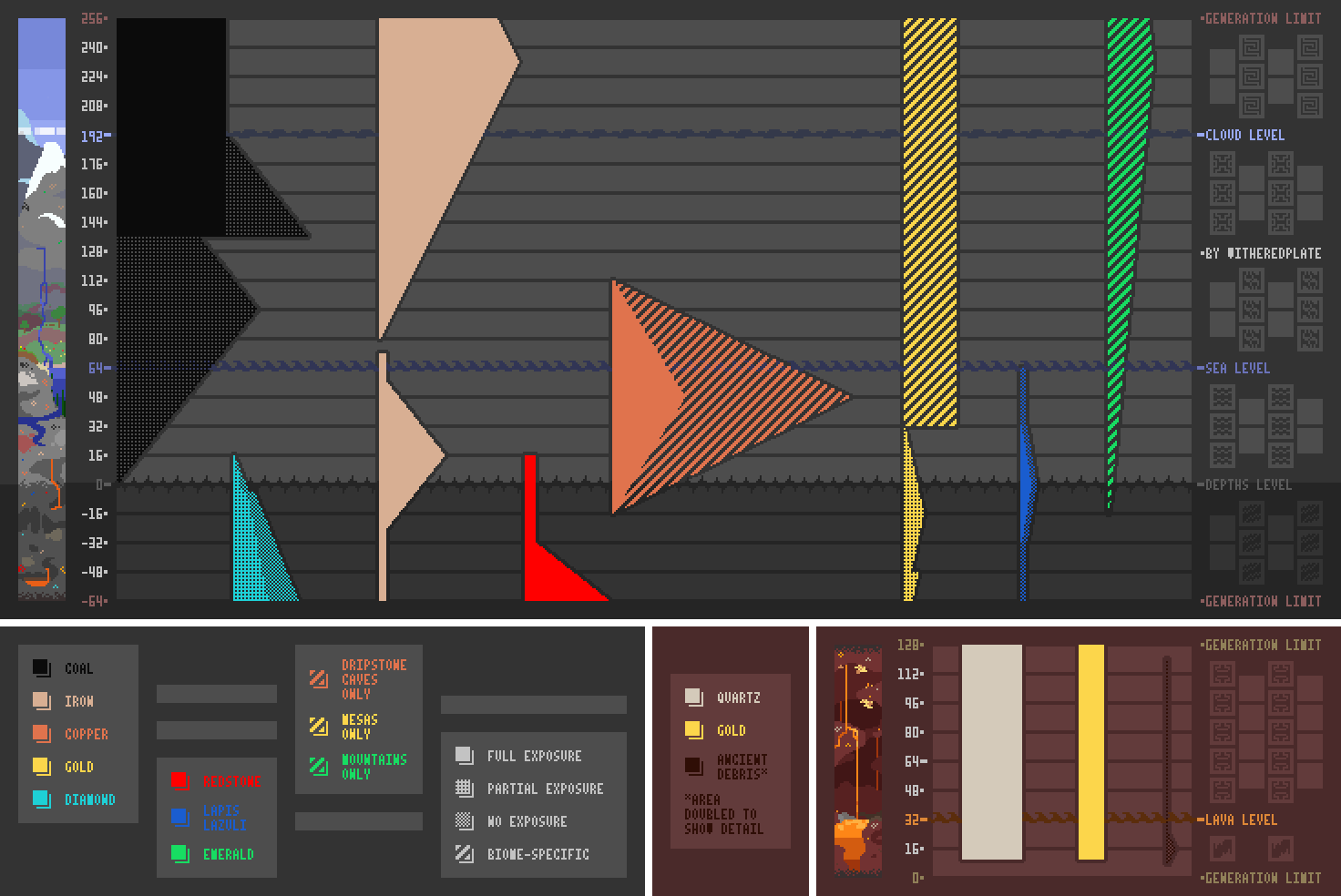The height and width of the screenshot is (896, 1341).
Task: Click the cyan Diamond legend icon
Action: (41, 799)
